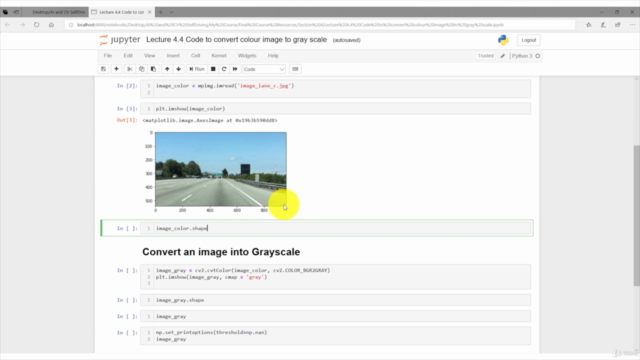Click the Jupyter logo
The width and height of the screenshot is (640, 360).
120,40
